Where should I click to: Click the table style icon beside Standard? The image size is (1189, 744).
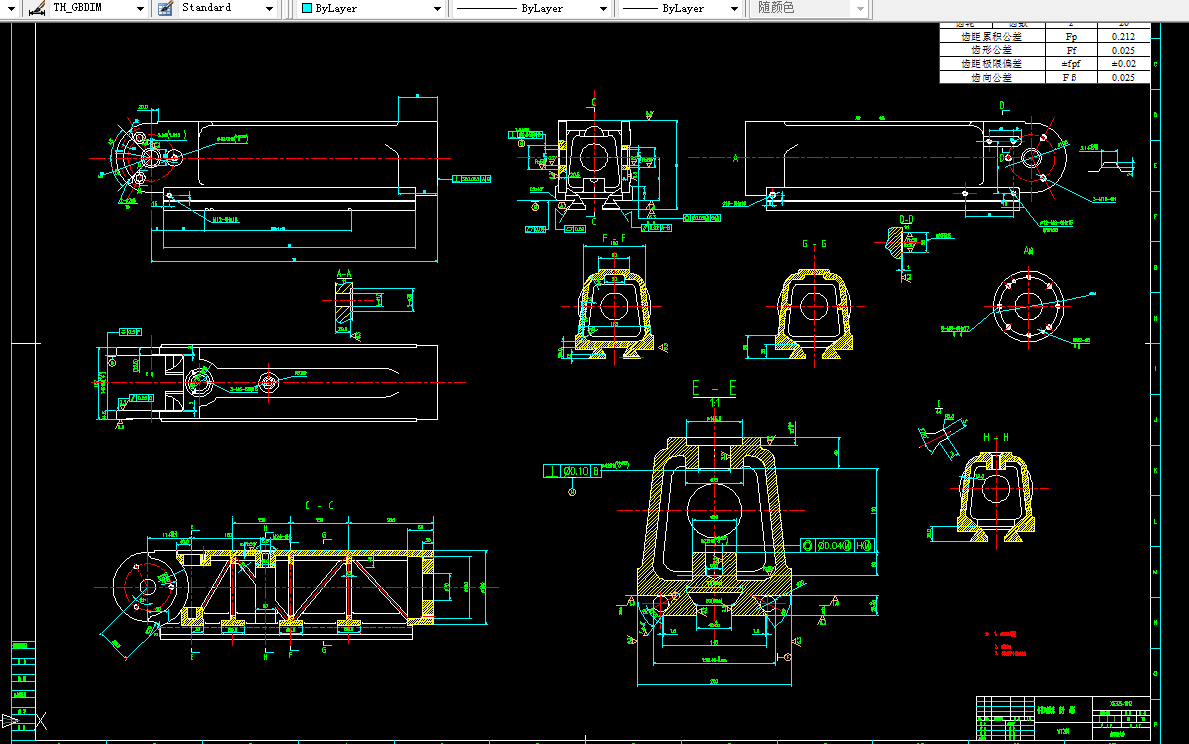click(x=165, y=8)
